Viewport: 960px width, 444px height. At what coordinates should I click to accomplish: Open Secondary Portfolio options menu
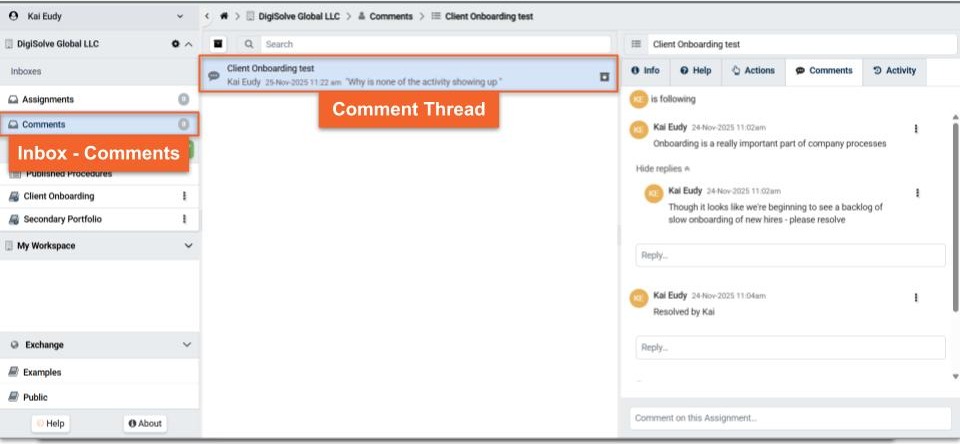click(184, 219)
